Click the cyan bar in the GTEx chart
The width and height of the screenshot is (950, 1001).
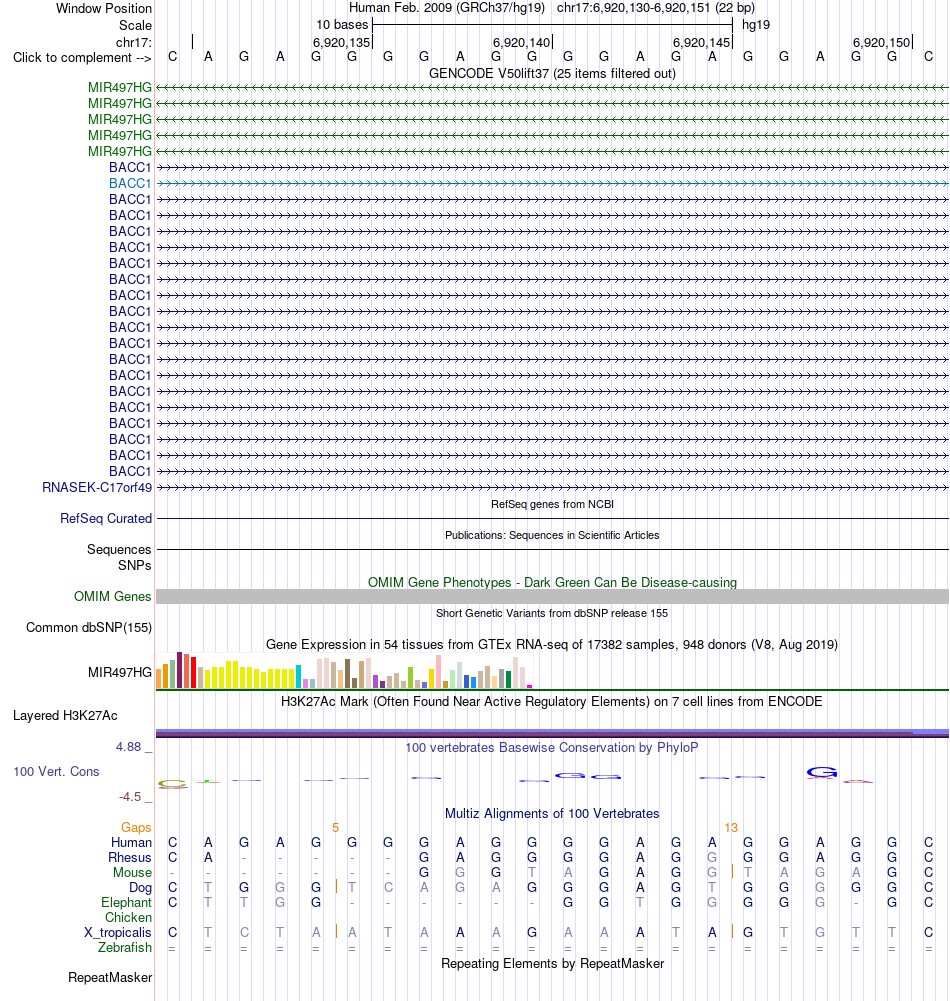tap(298, 677)
